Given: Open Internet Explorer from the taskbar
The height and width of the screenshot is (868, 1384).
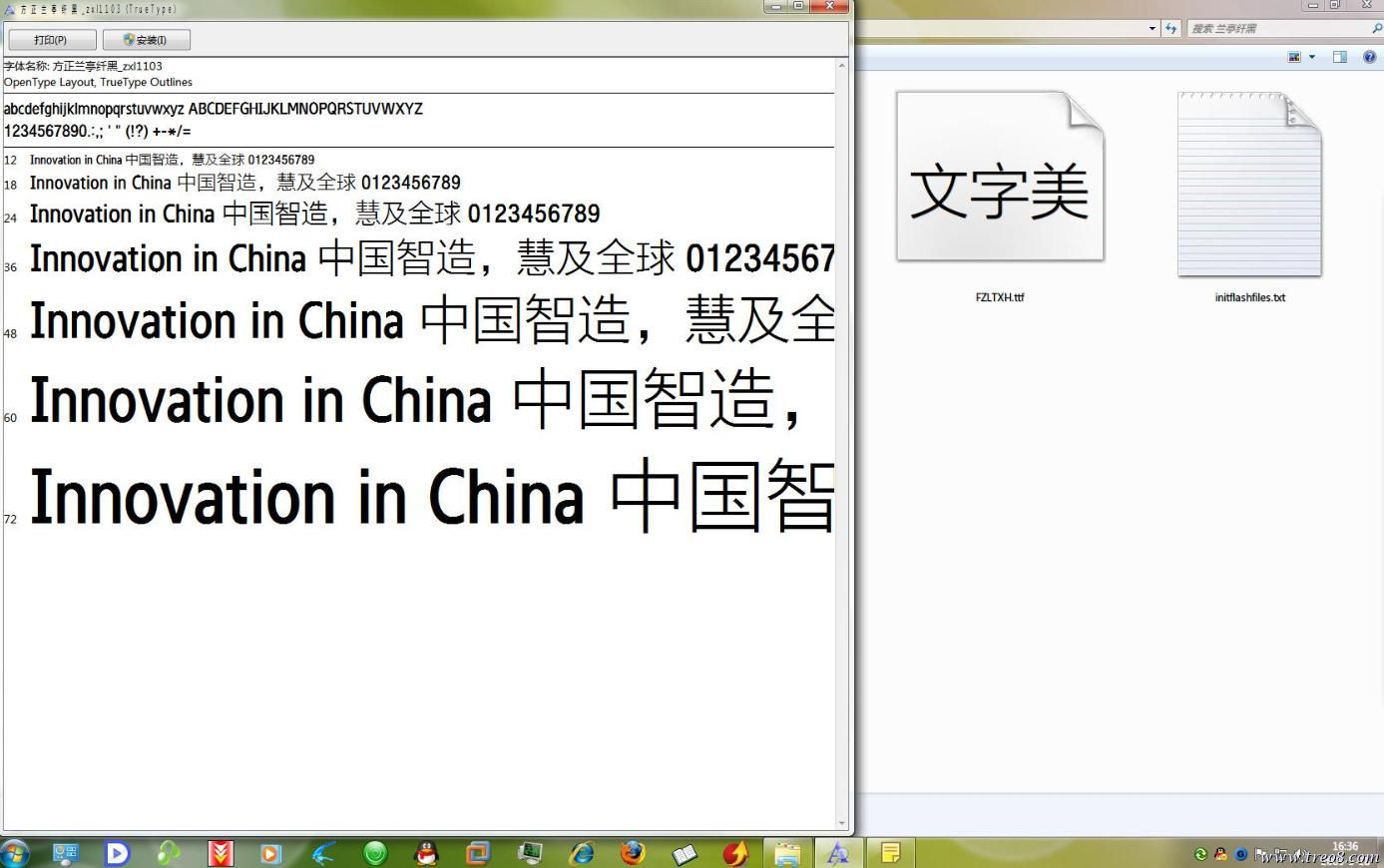Looking at the screenshot, I should (x=581, y=853).
